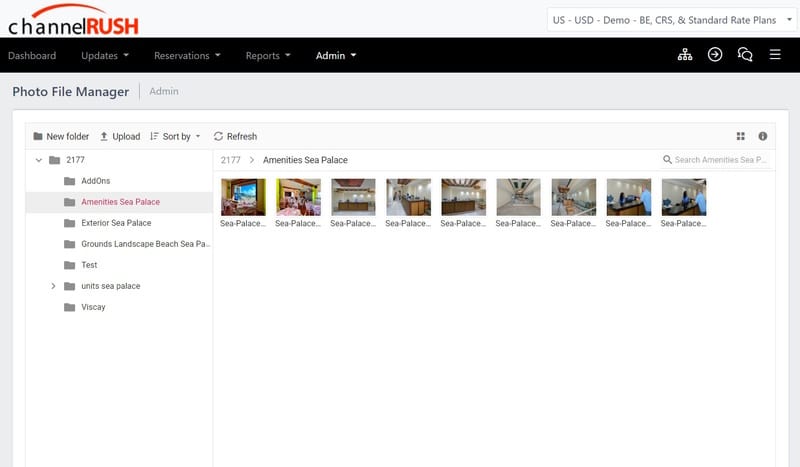Go to the Dashboard menu item

tap(32, 56)
